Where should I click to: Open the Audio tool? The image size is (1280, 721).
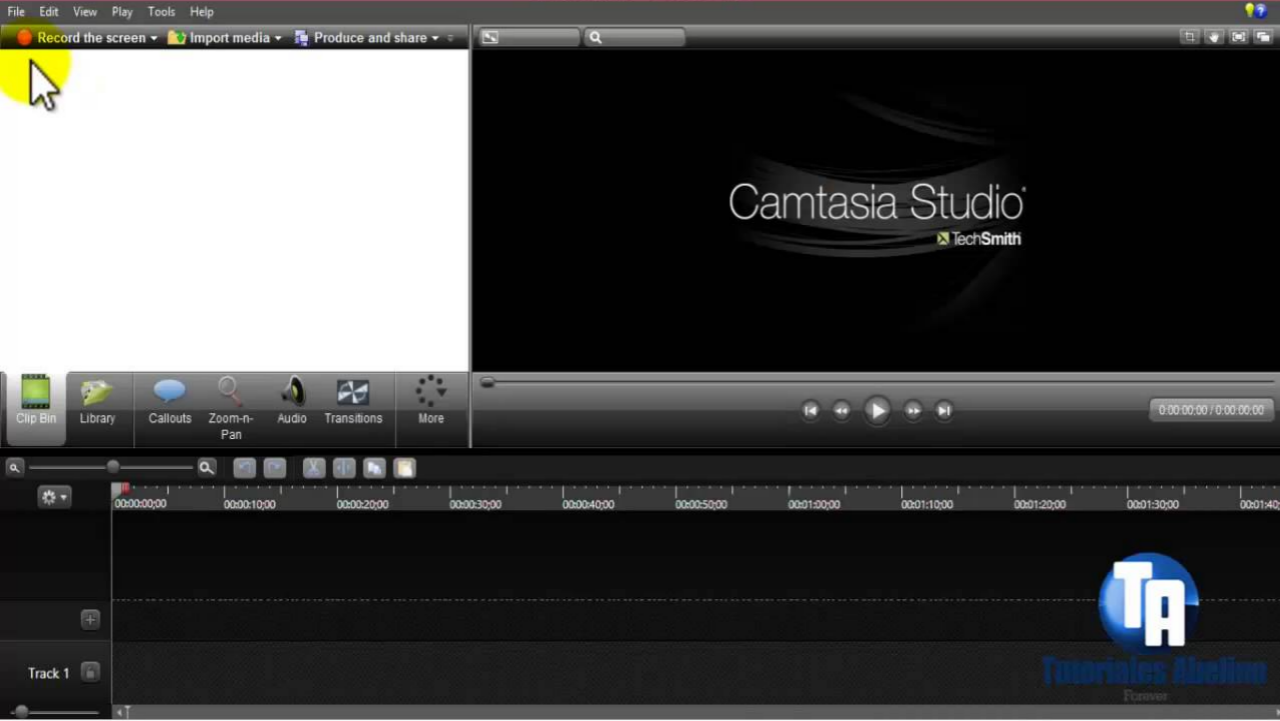coord(292,402)
